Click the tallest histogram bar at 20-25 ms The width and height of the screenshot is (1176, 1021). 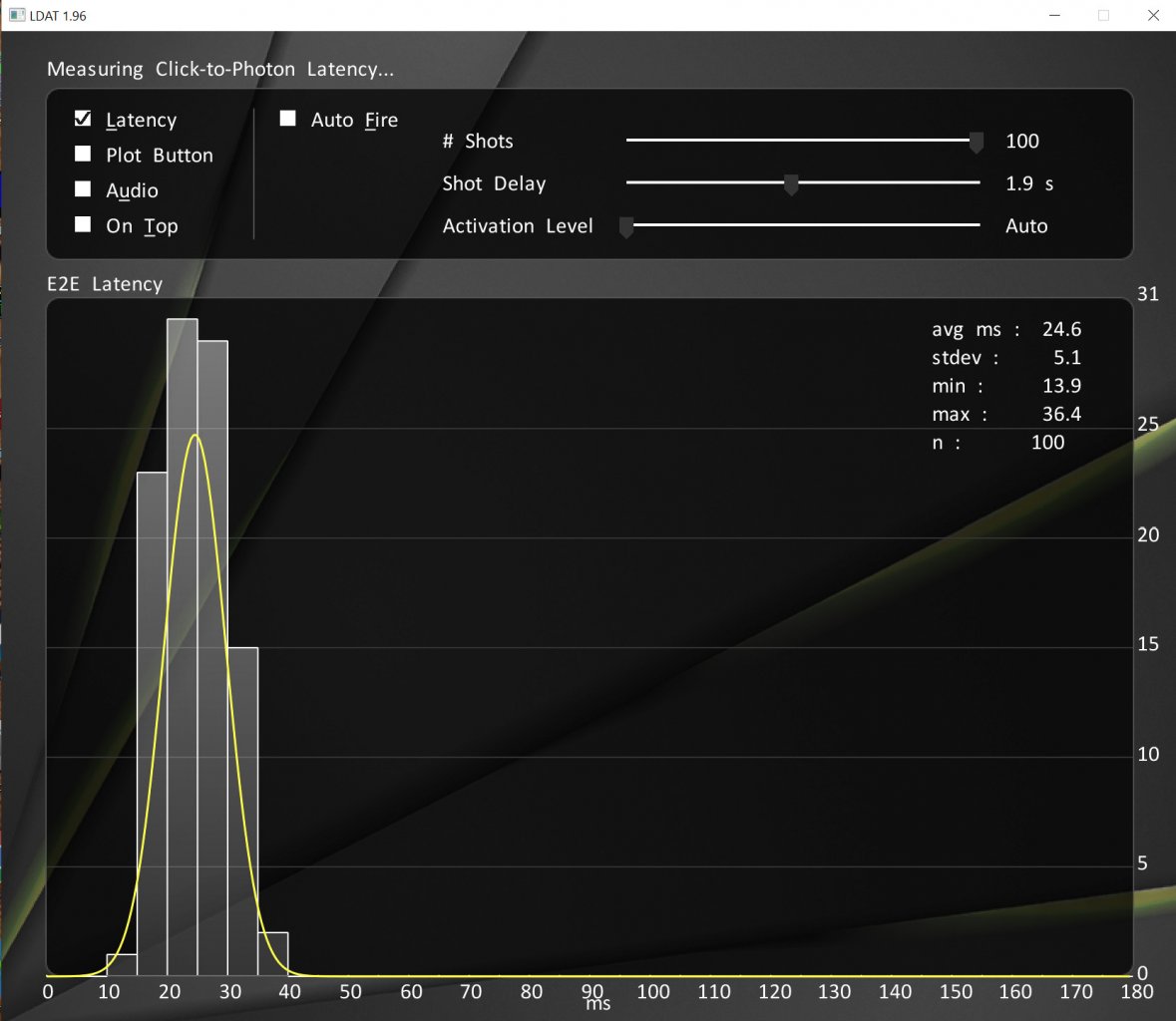[183, 647]
